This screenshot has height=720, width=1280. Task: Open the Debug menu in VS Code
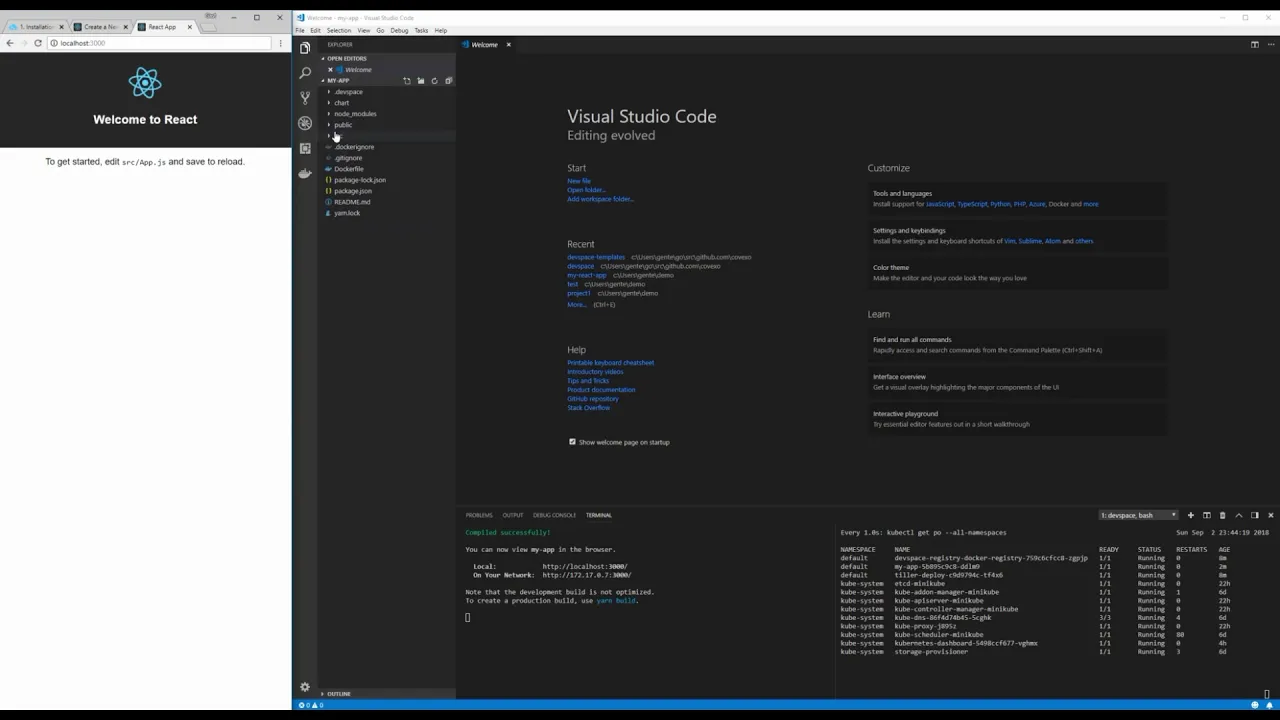click(399, 31)
